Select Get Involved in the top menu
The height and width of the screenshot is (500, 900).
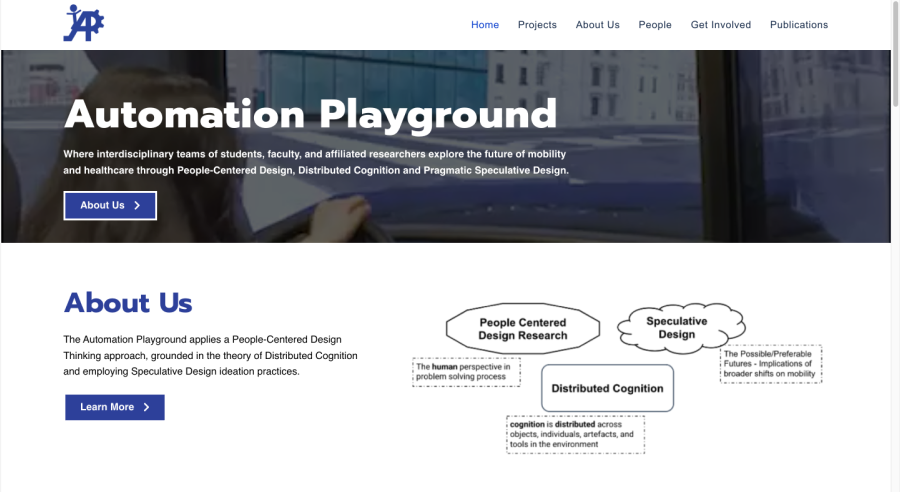(720, 25)
